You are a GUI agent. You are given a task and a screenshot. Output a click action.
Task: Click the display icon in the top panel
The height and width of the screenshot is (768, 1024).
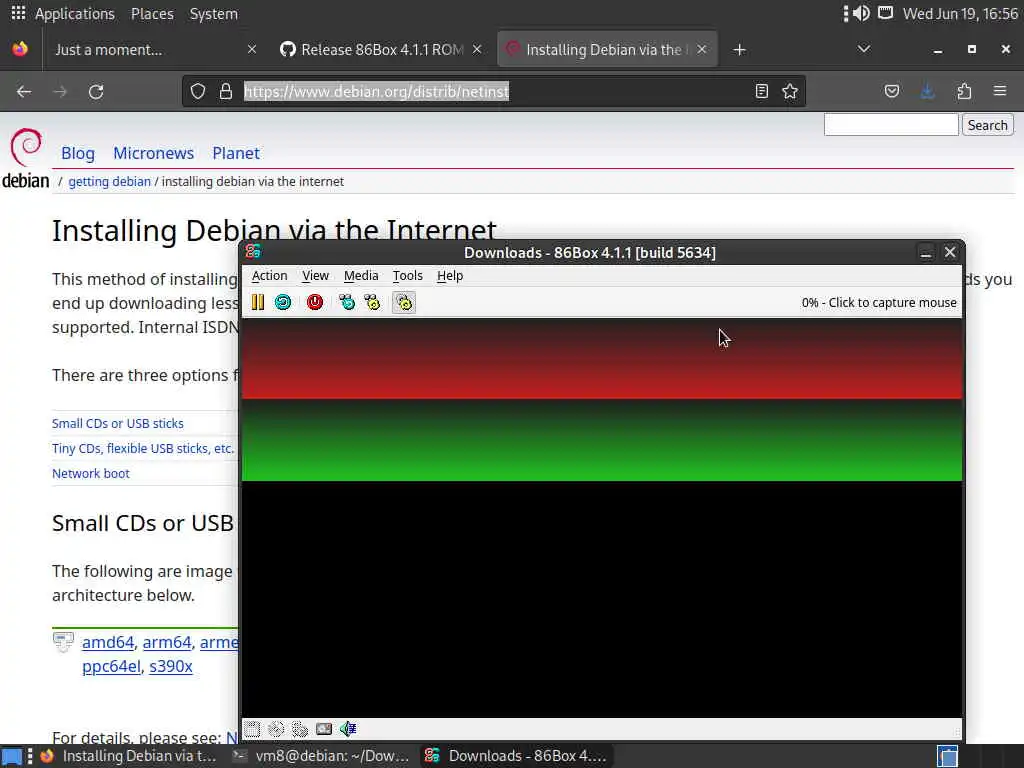point(885,13)
